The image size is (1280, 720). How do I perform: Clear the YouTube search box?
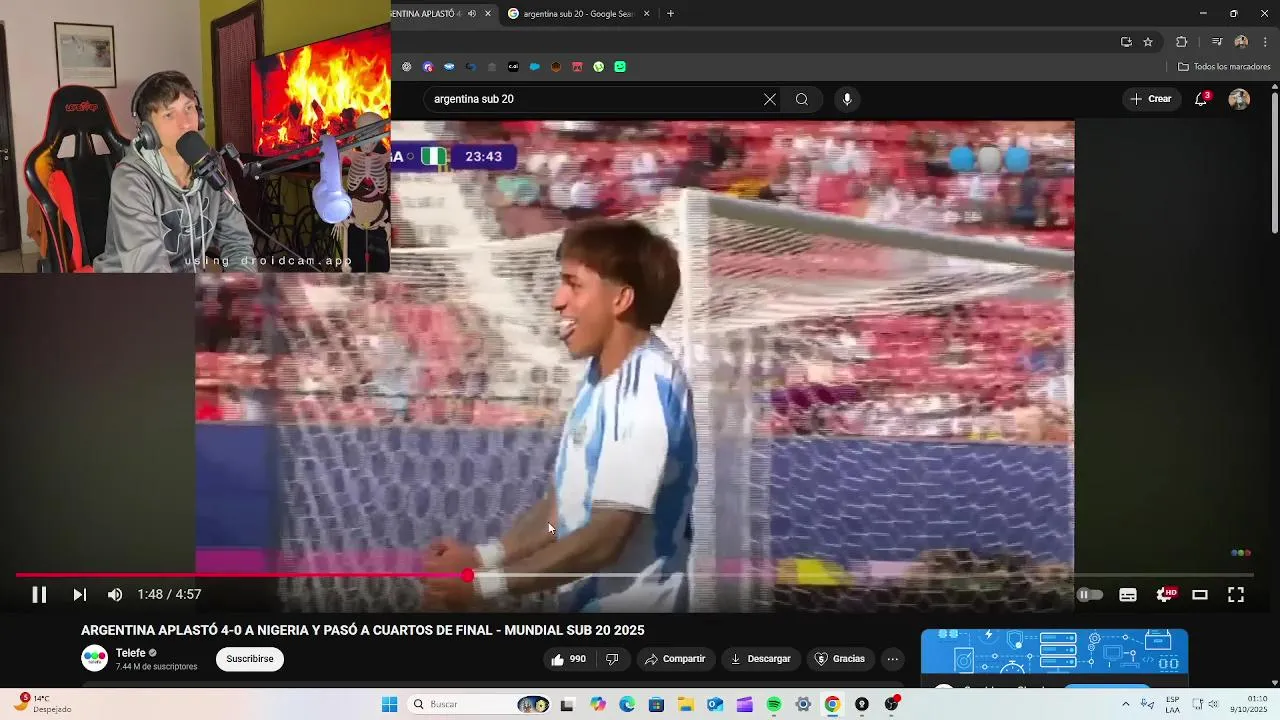pyautogui.click(x=770, y=99)
